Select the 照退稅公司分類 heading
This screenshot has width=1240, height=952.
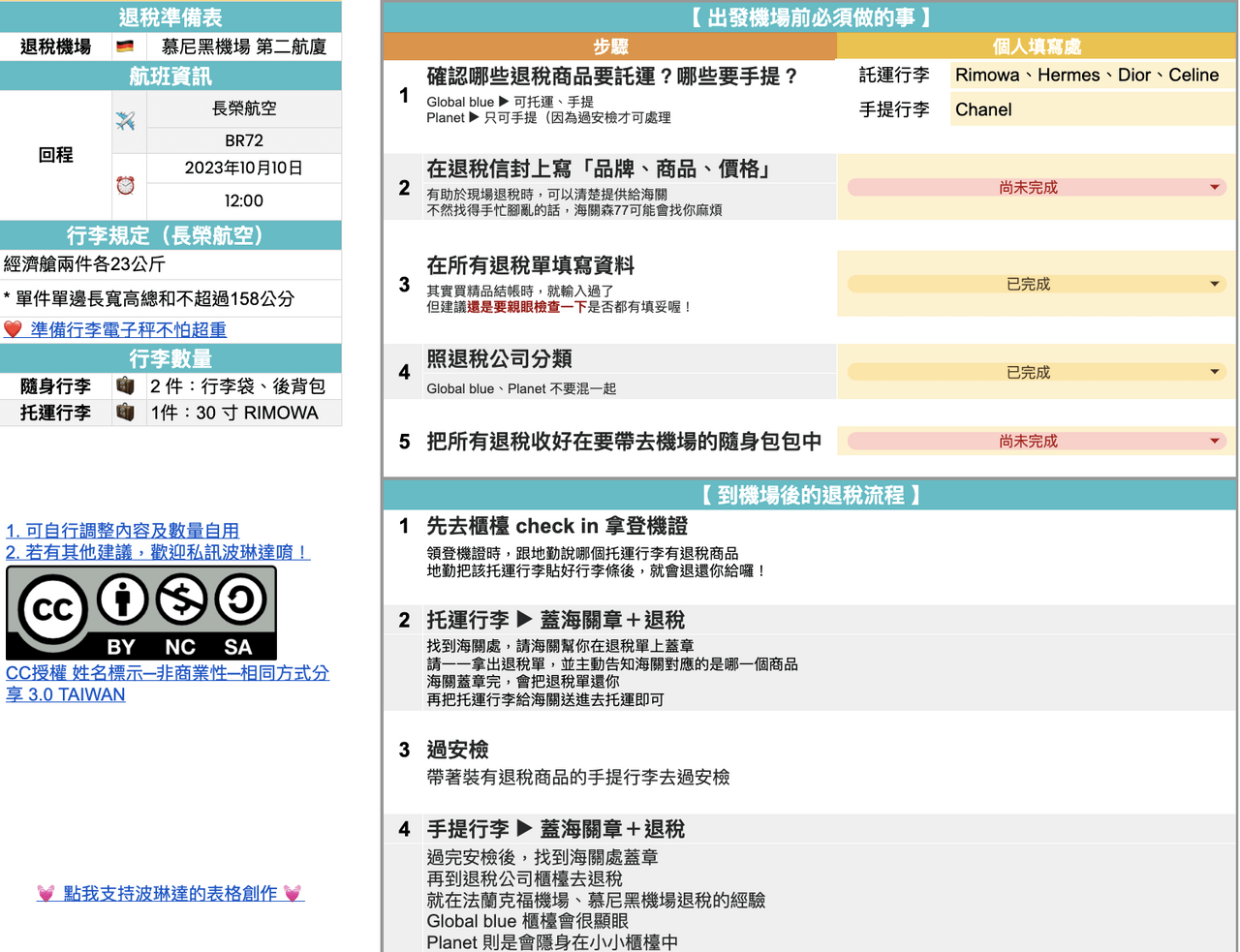tap(499, 358)
